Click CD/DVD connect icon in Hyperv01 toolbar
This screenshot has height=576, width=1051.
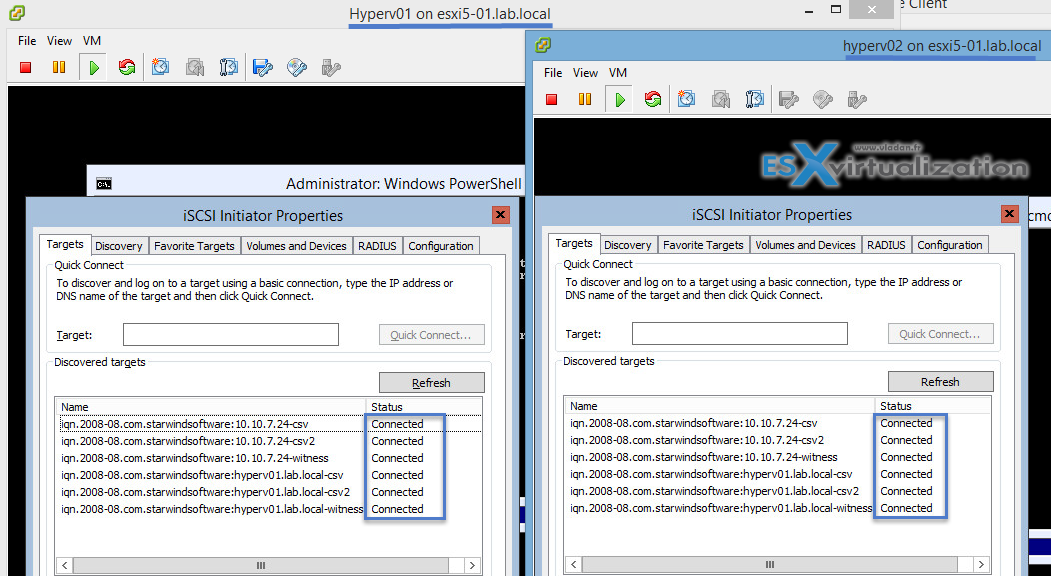[296, 67]
